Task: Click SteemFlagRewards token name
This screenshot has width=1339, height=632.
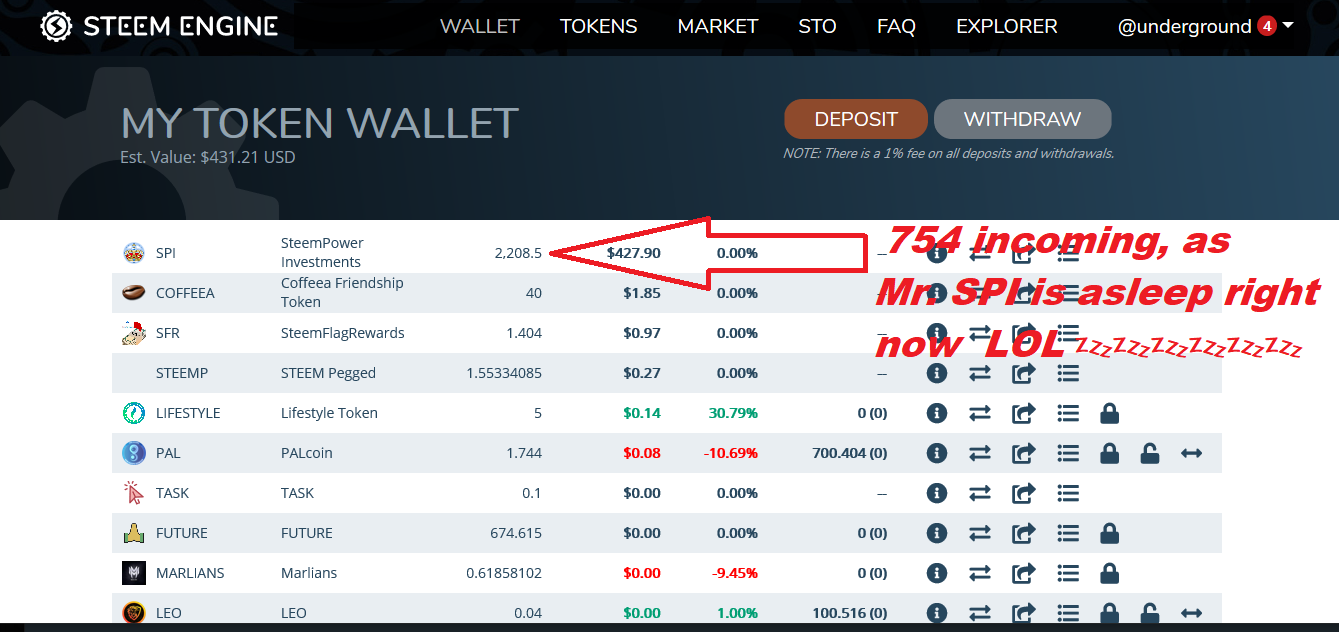Action: click(343, 333)
